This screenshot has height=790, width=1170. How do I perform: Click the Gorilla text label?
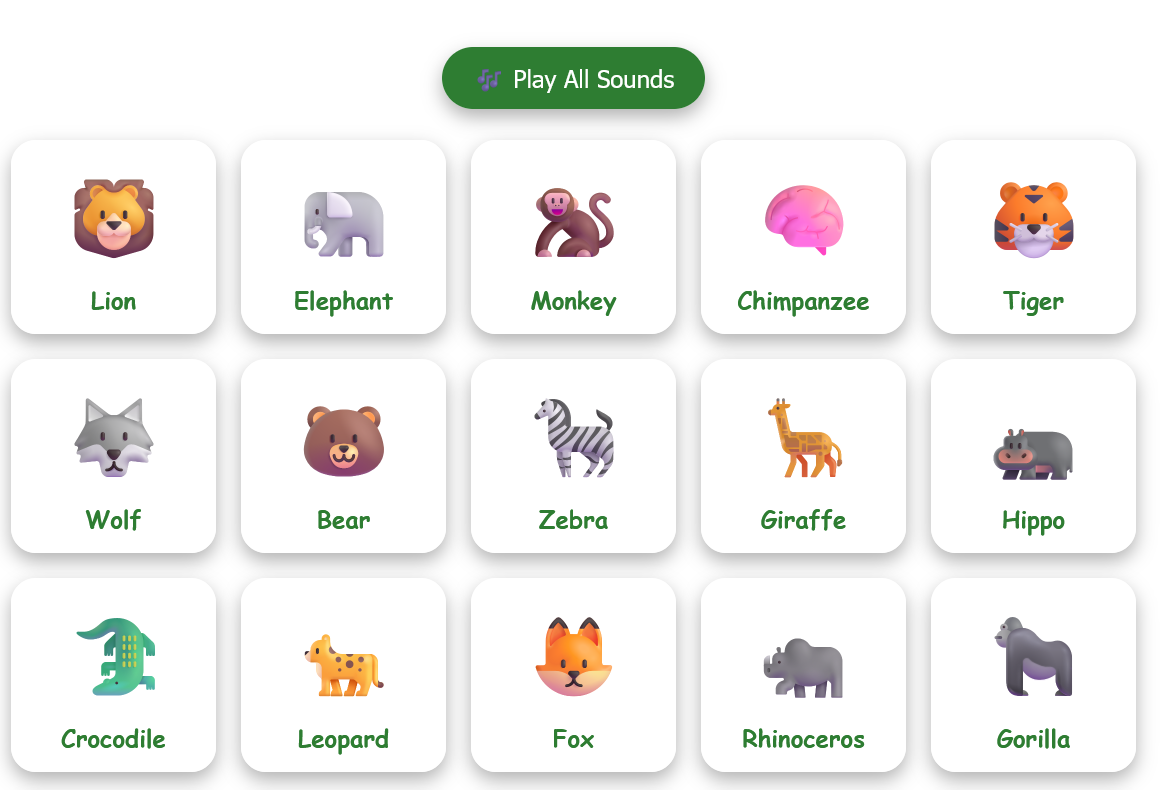tap(1033, 740)
